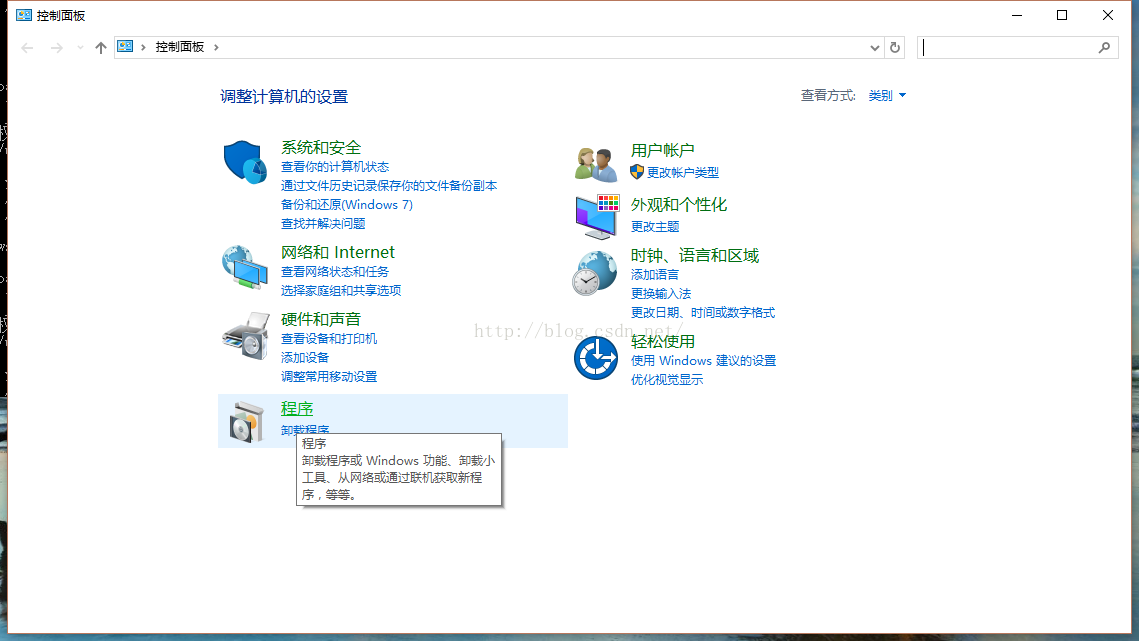Open 调整常用移动设置 link

point(329,376)
